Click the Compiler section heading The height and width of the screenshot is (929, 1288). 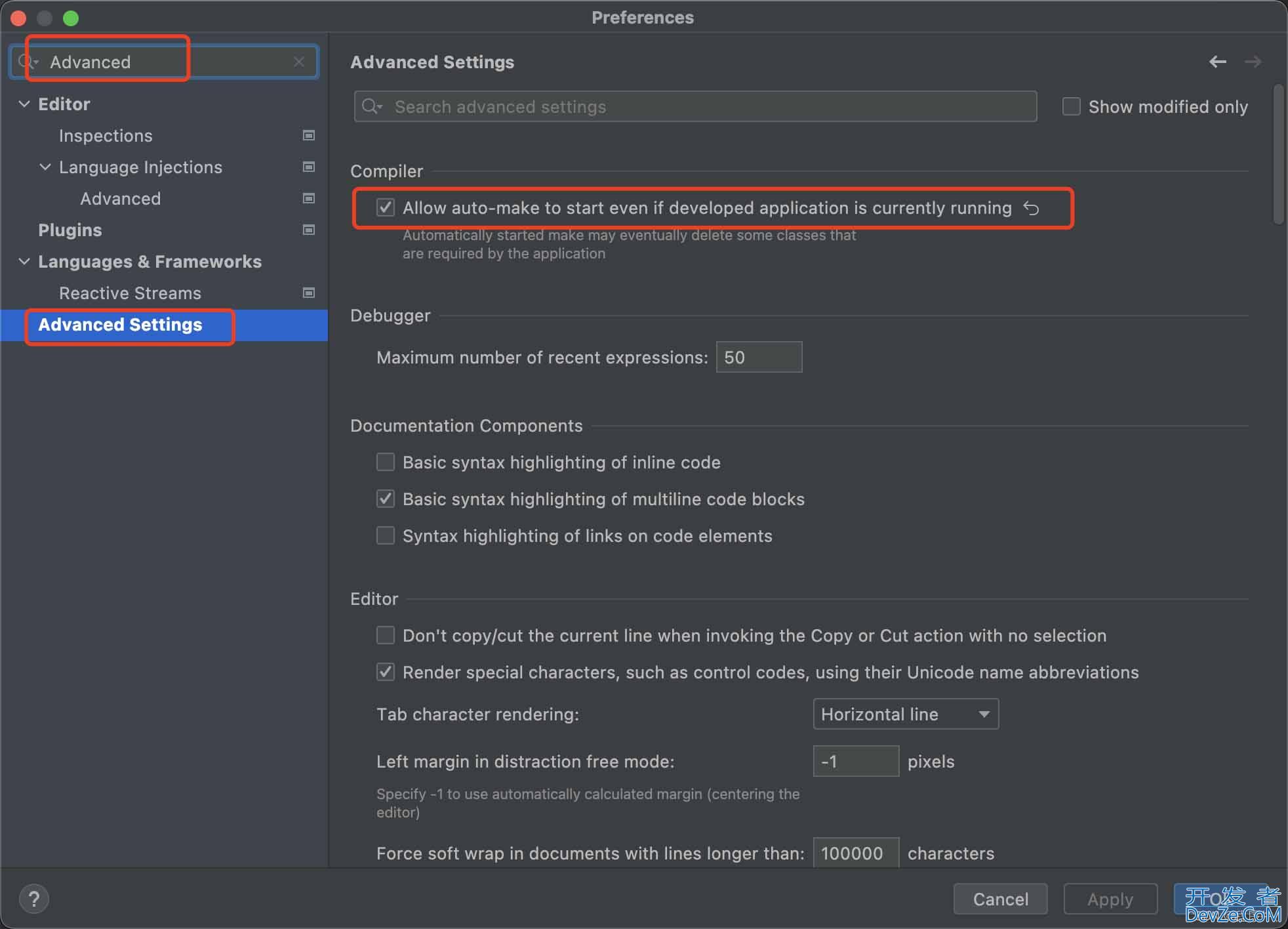[386, 171]
